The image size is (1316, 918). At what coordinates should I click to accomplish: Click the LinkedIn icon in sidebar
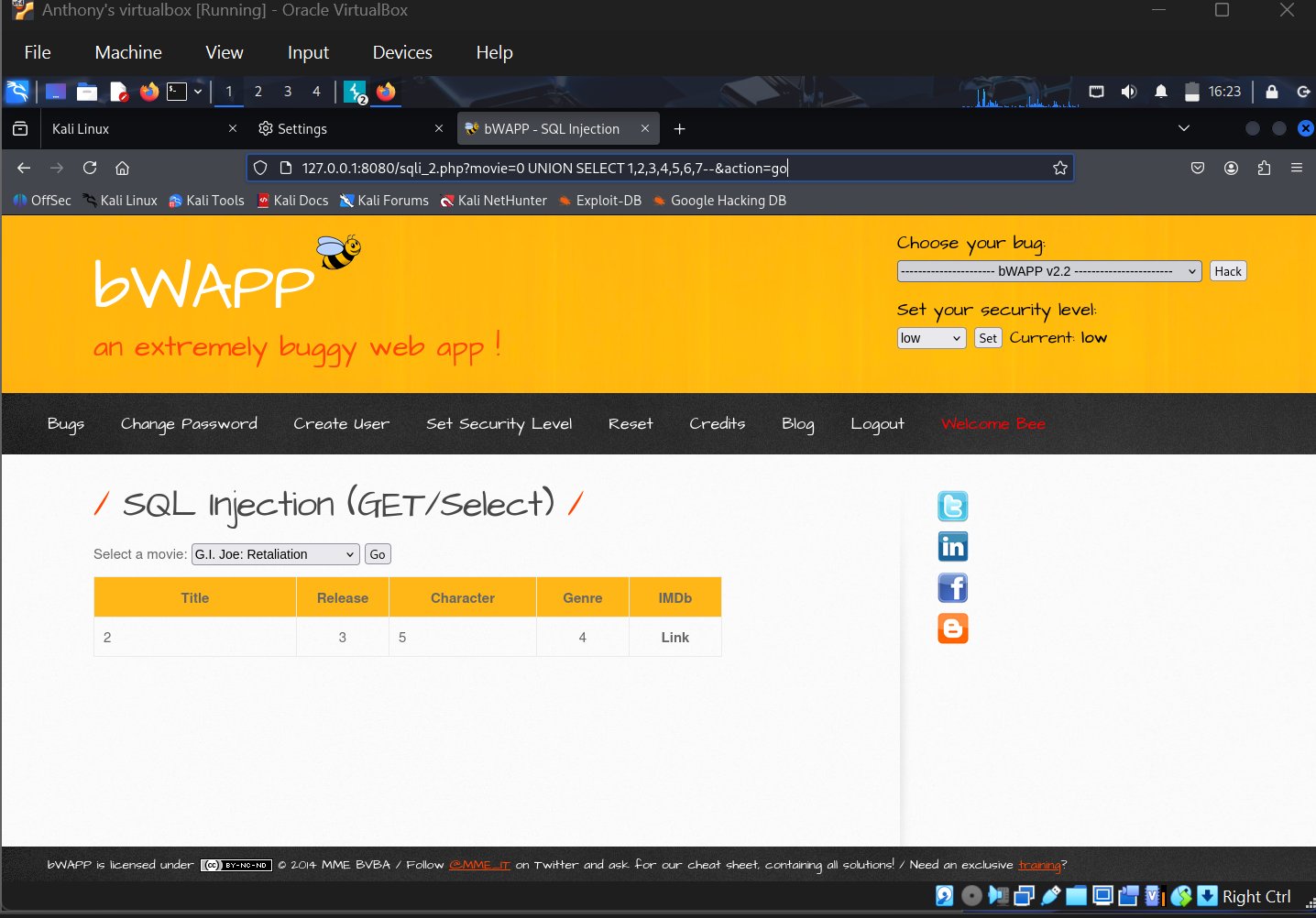click(x=952, y=547)
